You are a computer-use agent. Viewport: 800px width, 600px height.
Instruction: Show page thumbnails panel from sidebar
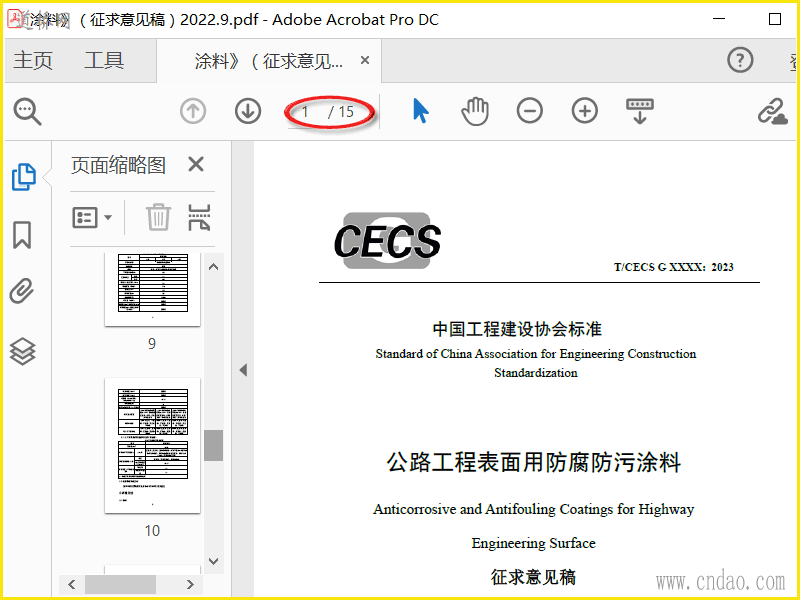tap(23, 177)
